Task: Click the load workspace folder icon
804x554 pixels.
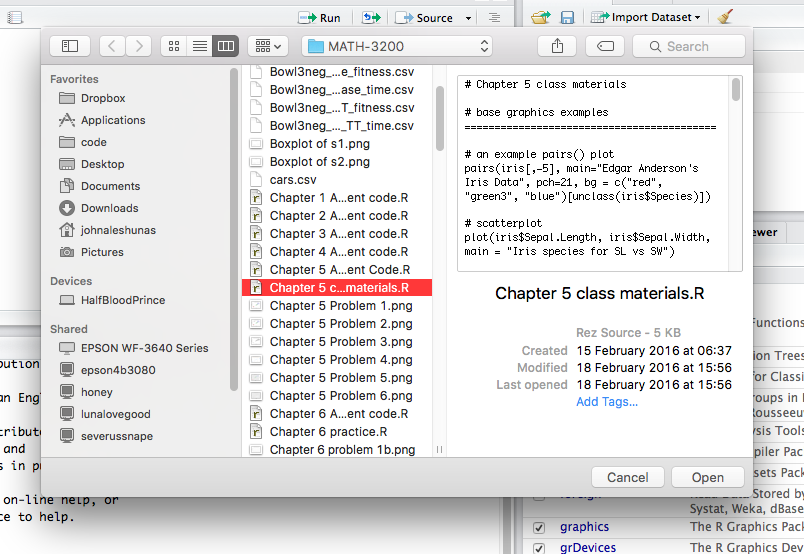Action: pos(540,18)
